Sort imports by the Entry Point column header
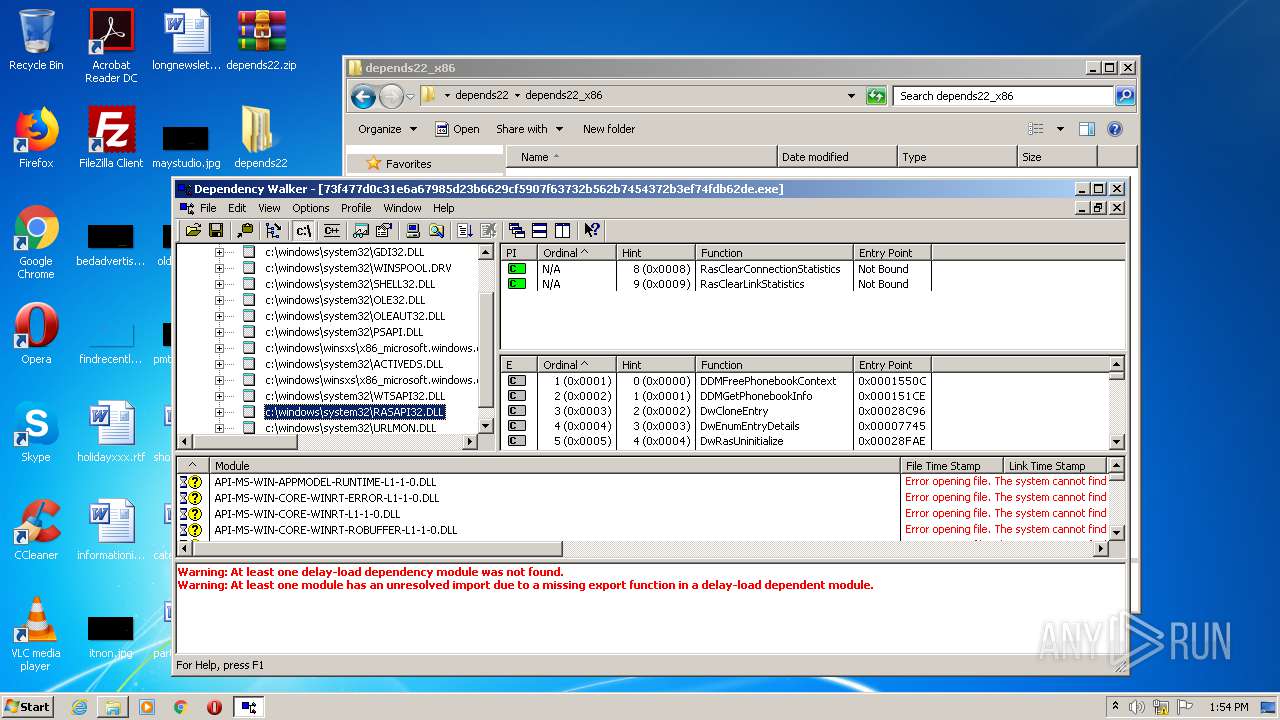1280x720 pixels. click(893, 253)
